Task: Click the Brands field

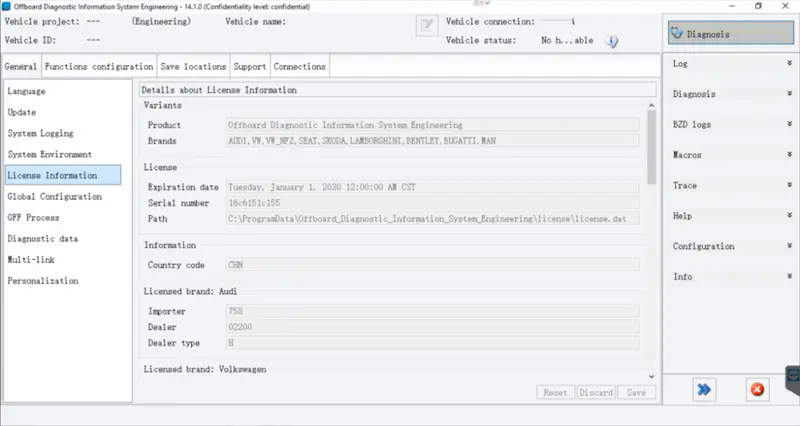Action: (x=432, y=141)
